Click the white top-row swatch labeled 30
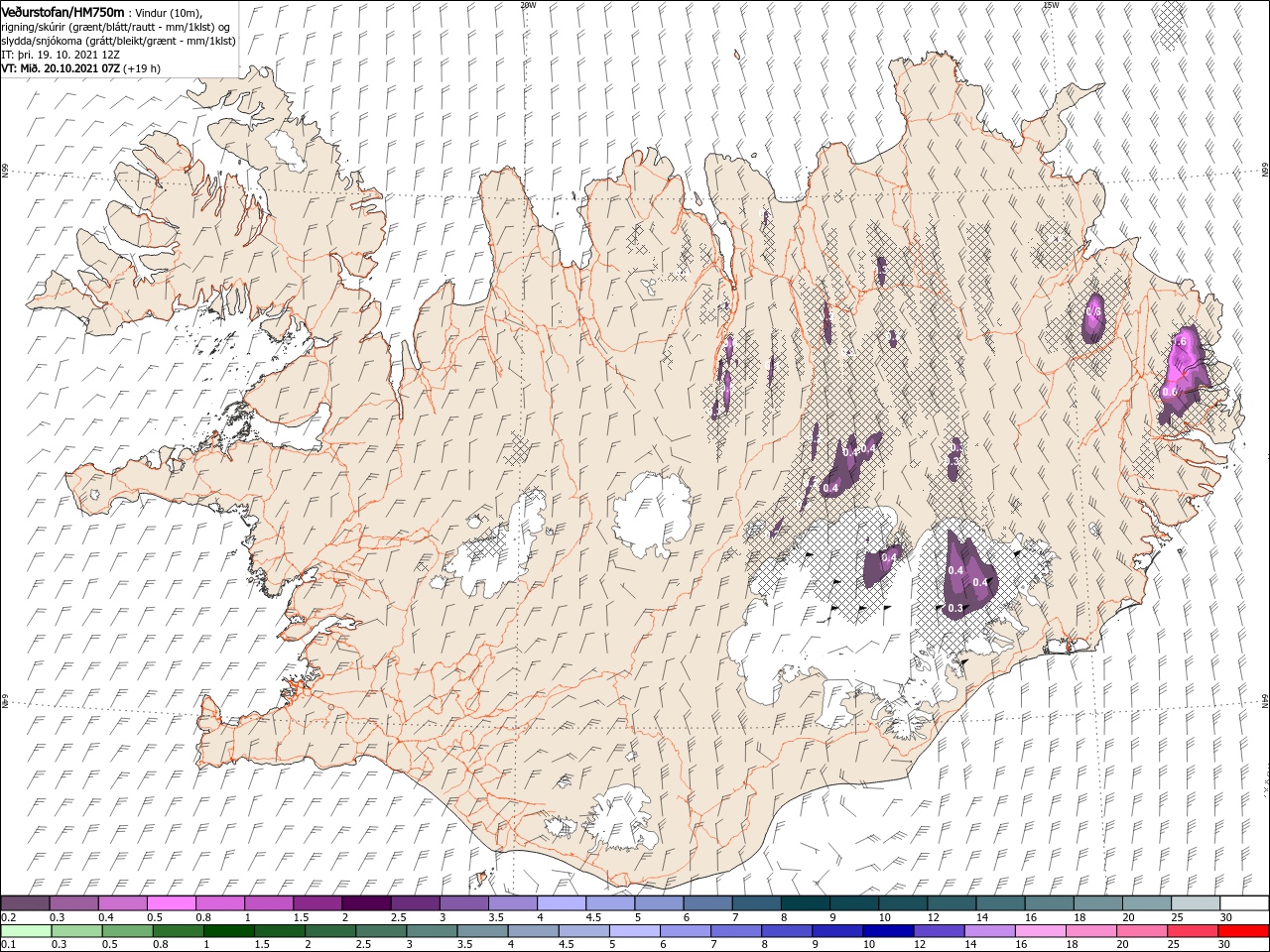Viewport: 1270px width, 952px height. pyautogui.click(x=1243, y=903)
